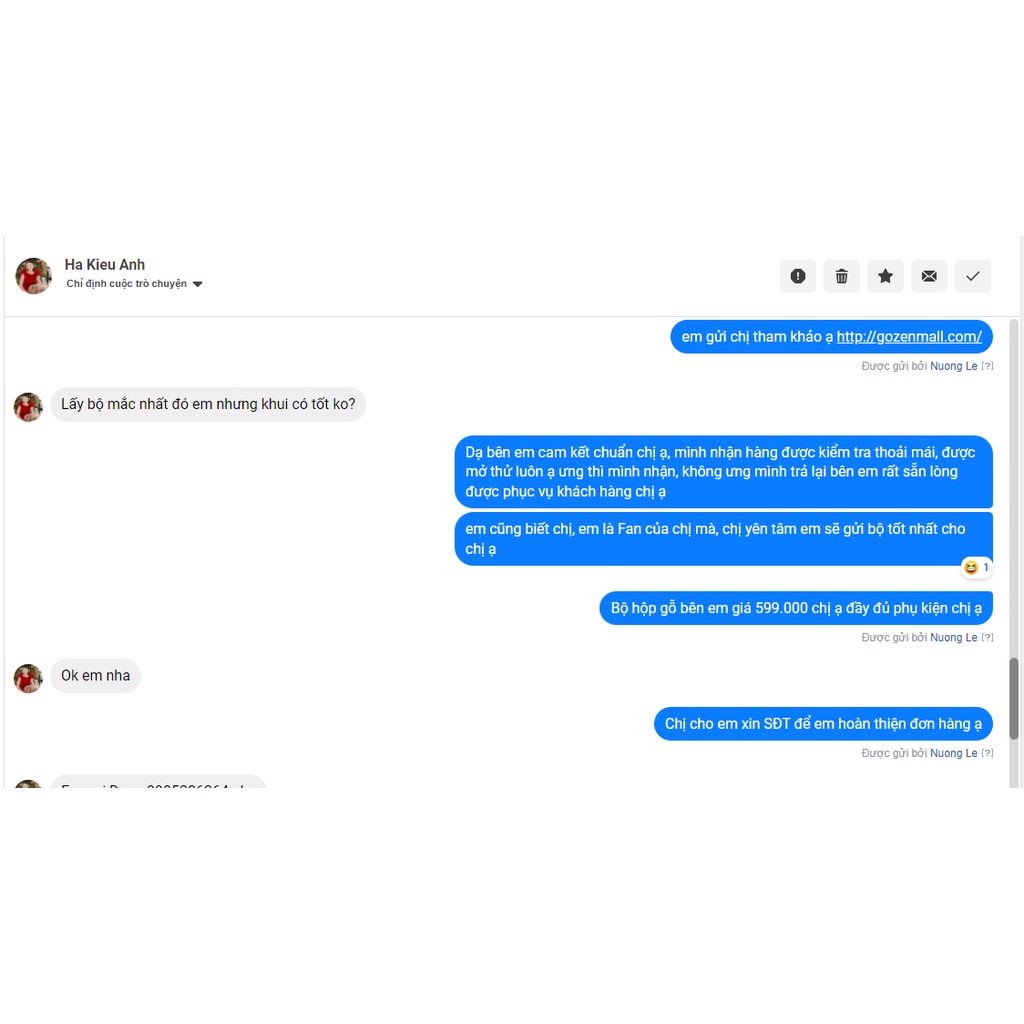The width and height of the screenshot is (1024, 1024).
Task: Open the laughing emoji reaction badge
Action: [976, 567]
